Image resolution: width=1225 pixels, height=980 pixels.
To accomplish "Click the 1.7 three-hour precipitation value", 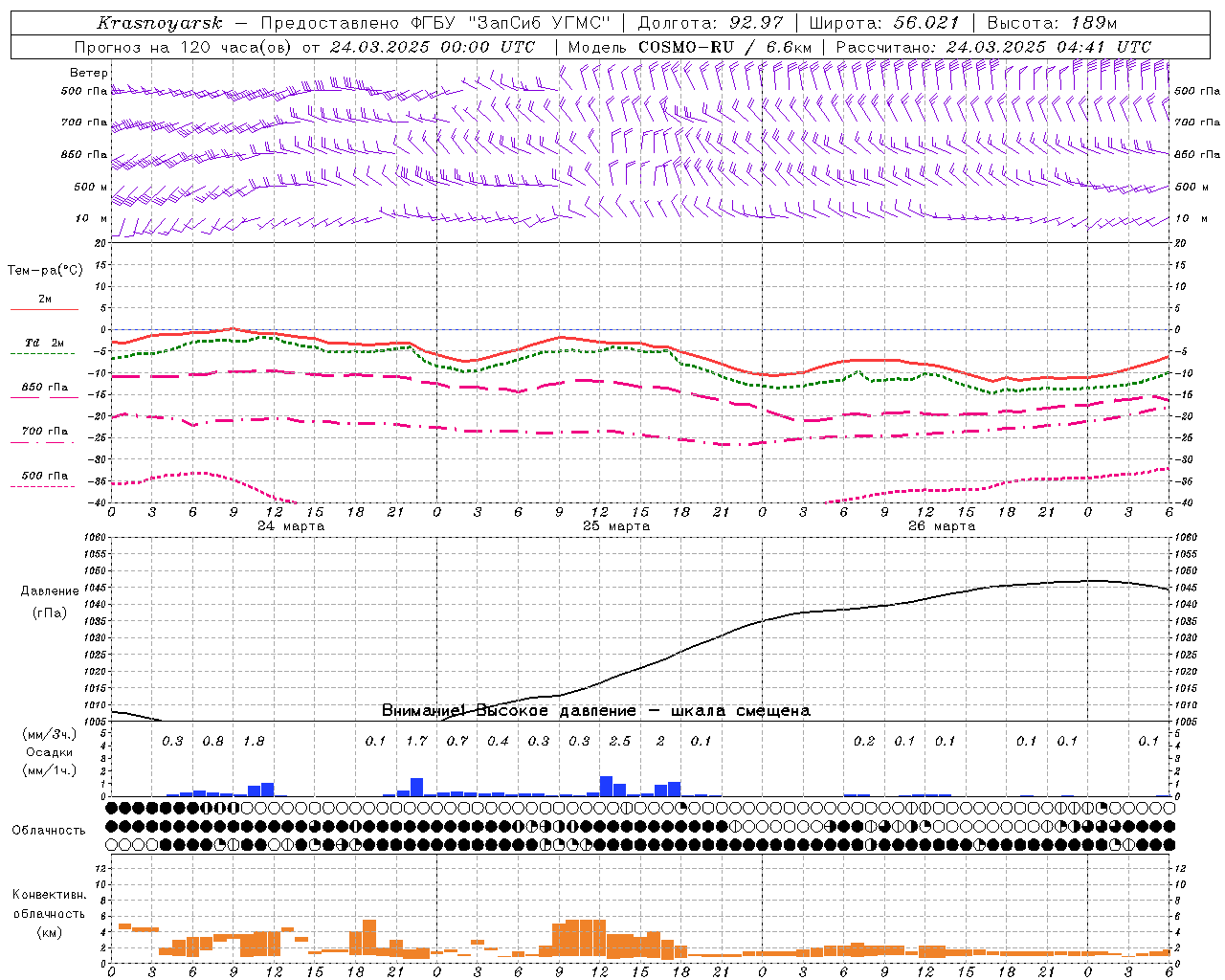I will coord(416,741).
